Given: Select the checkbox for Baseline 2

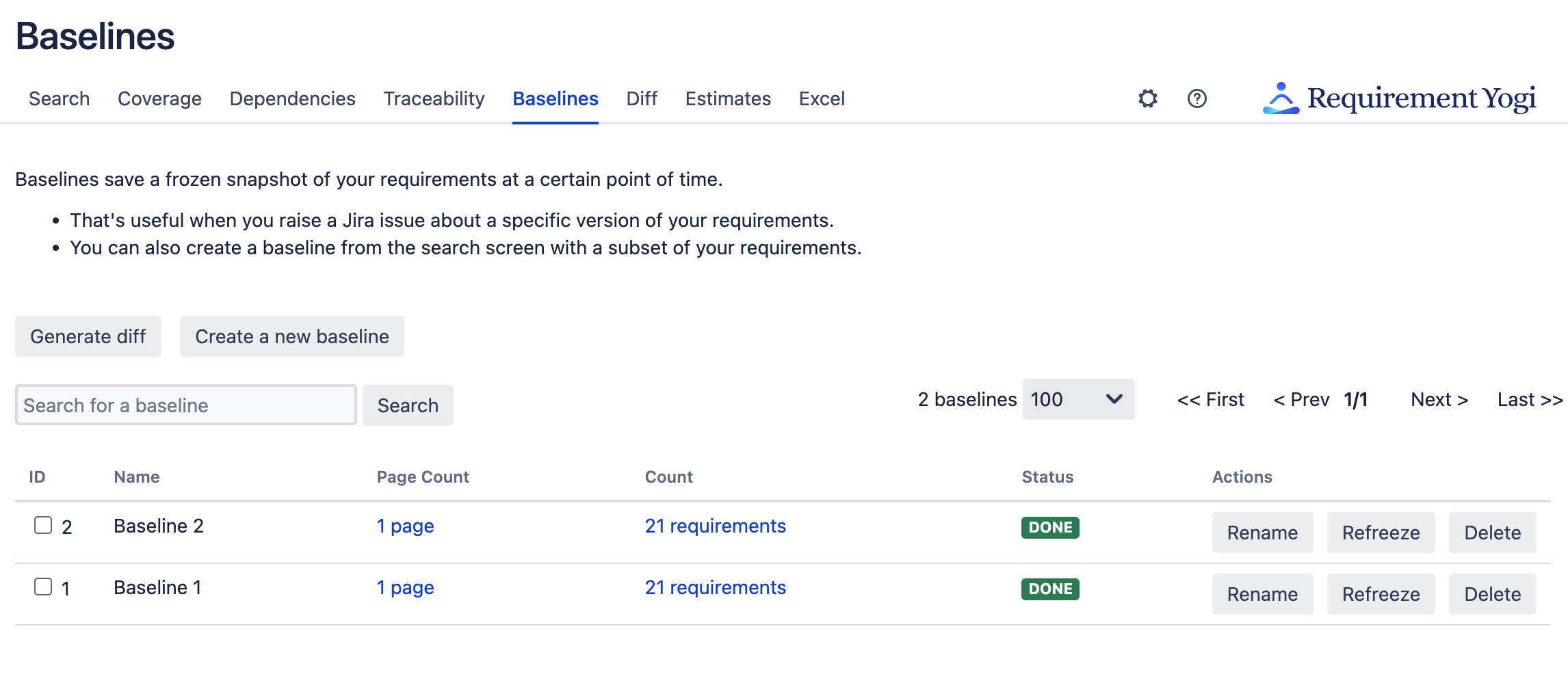Looking at the screenshot, I should [42, 525].
